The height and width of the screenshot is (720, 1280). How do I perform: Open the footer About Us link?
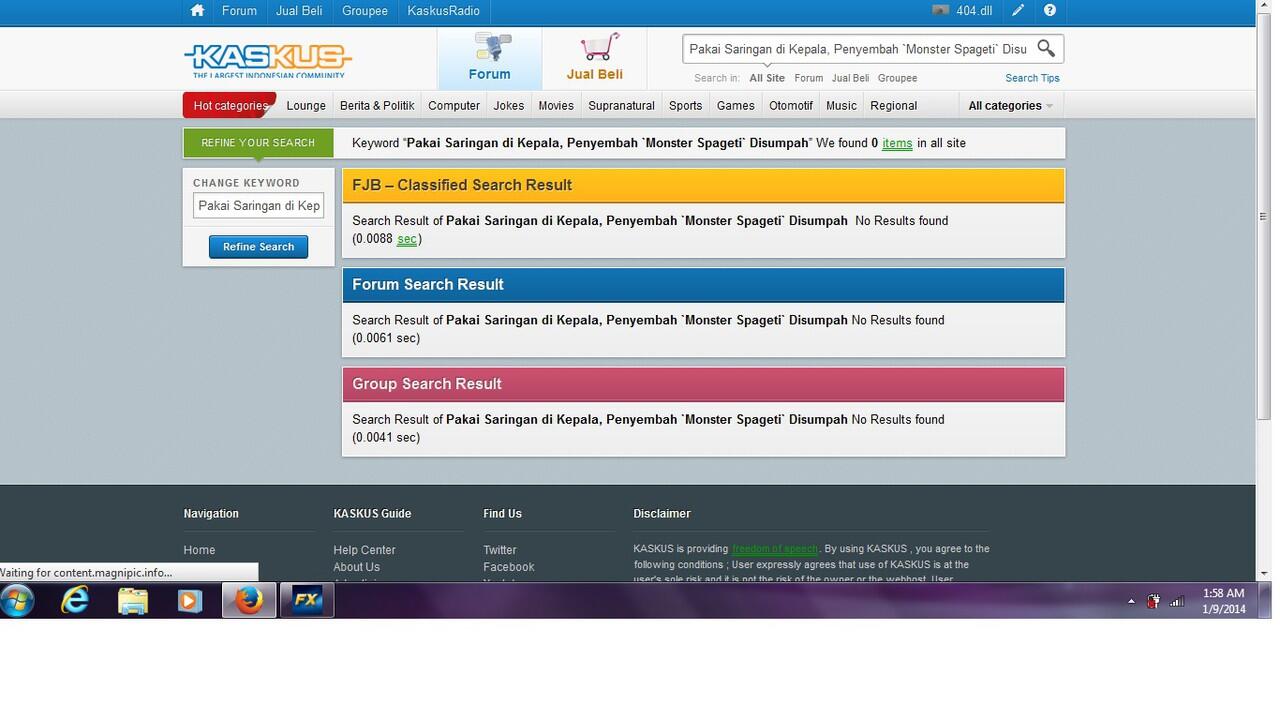(356, 567)
